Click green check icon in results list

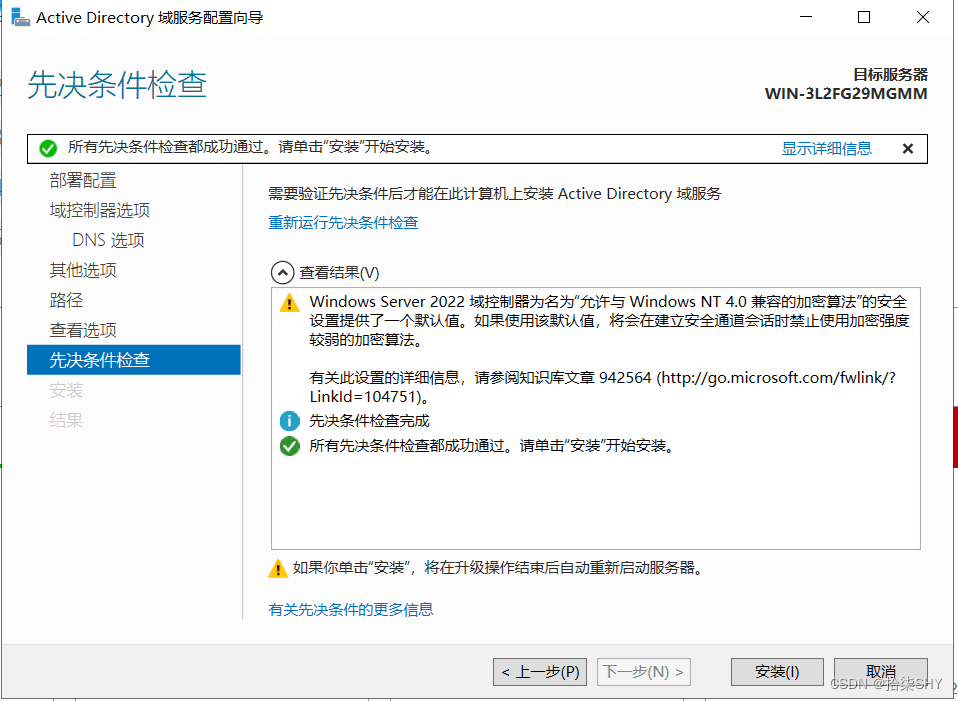point(290,446)
